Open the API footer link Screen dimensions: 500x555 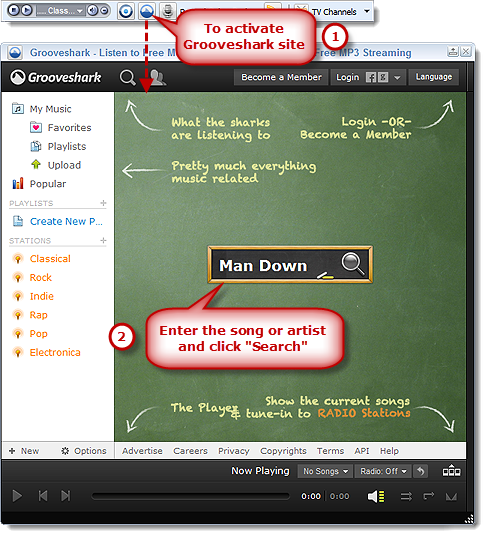tap(362, 451)
